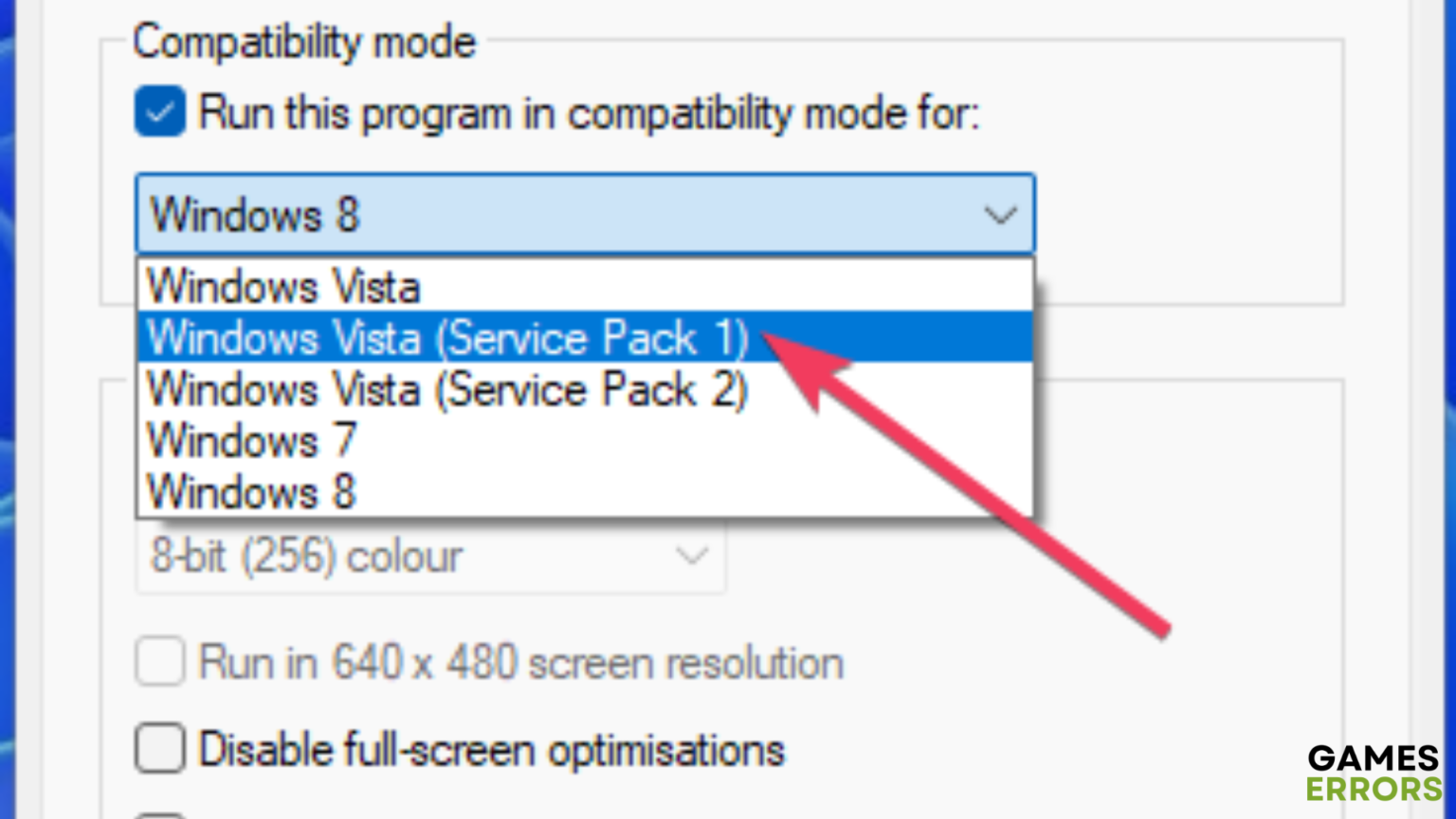The width and height of the screenshot is (1456, 819).
Task: Tick the Run in 640 x 480 checkbox
Action: tap(159, 662)
